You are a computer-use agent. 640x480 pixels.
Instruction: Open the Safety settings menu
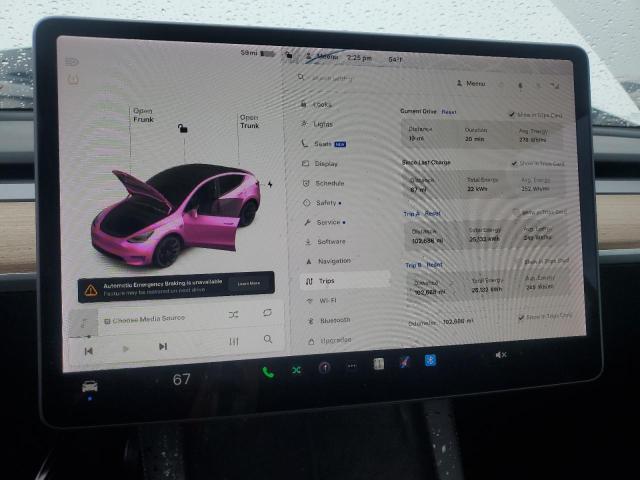coord(322,203)
